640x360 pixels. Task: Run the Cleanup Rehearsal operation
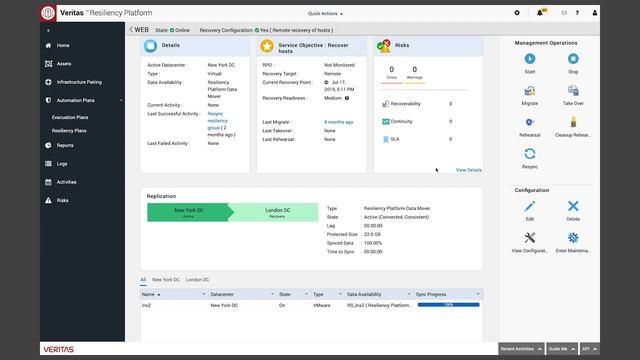point(573,122)
